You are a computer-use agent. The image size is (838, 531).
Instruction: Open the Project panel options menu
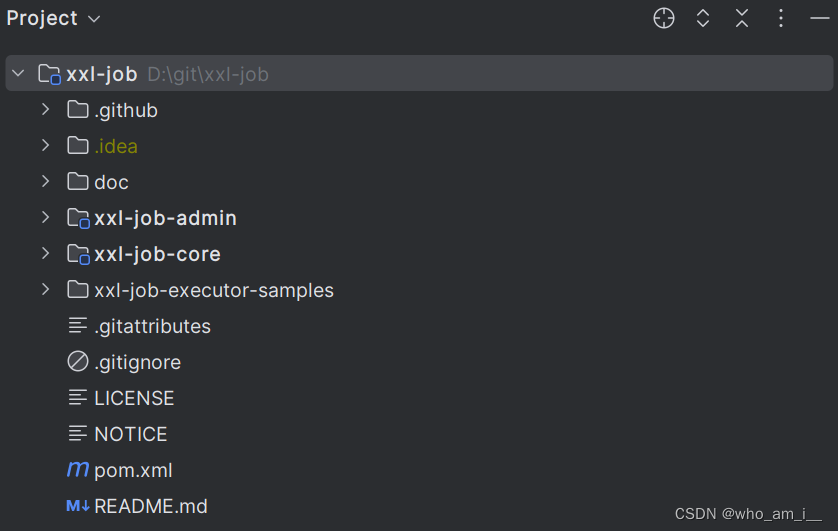click(782, 18)
